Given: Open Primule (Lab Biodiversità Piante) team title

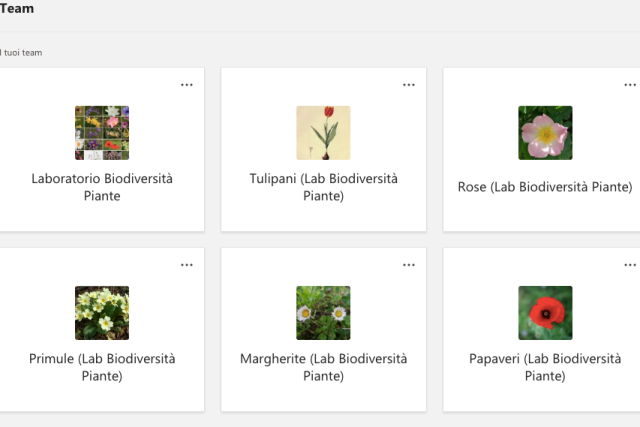Looking at the screenshot, I should [x=102, y=367].
